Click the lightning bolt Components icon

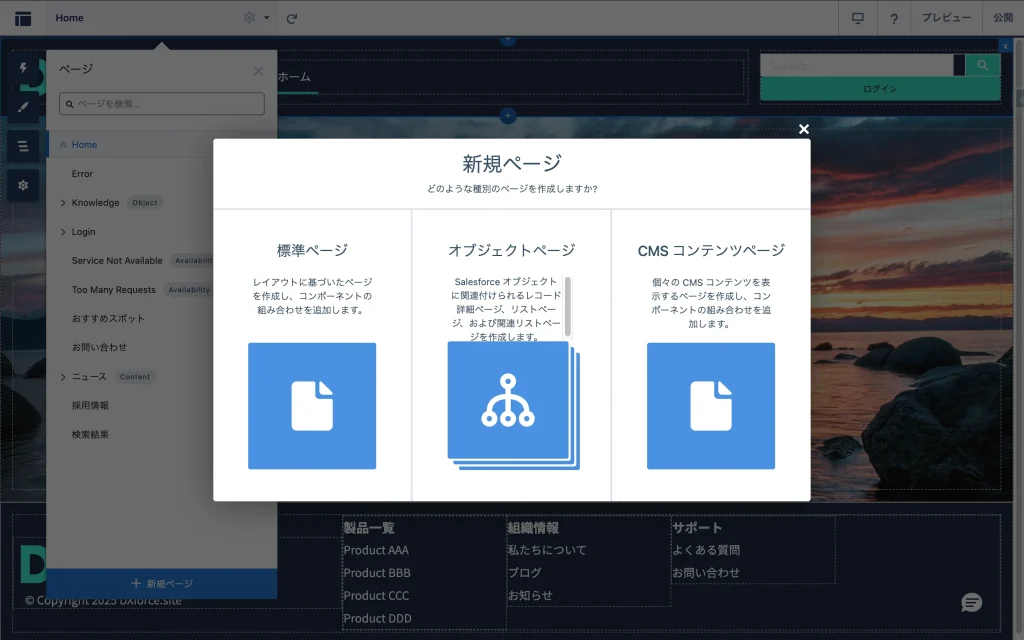(x=23, y=69)
